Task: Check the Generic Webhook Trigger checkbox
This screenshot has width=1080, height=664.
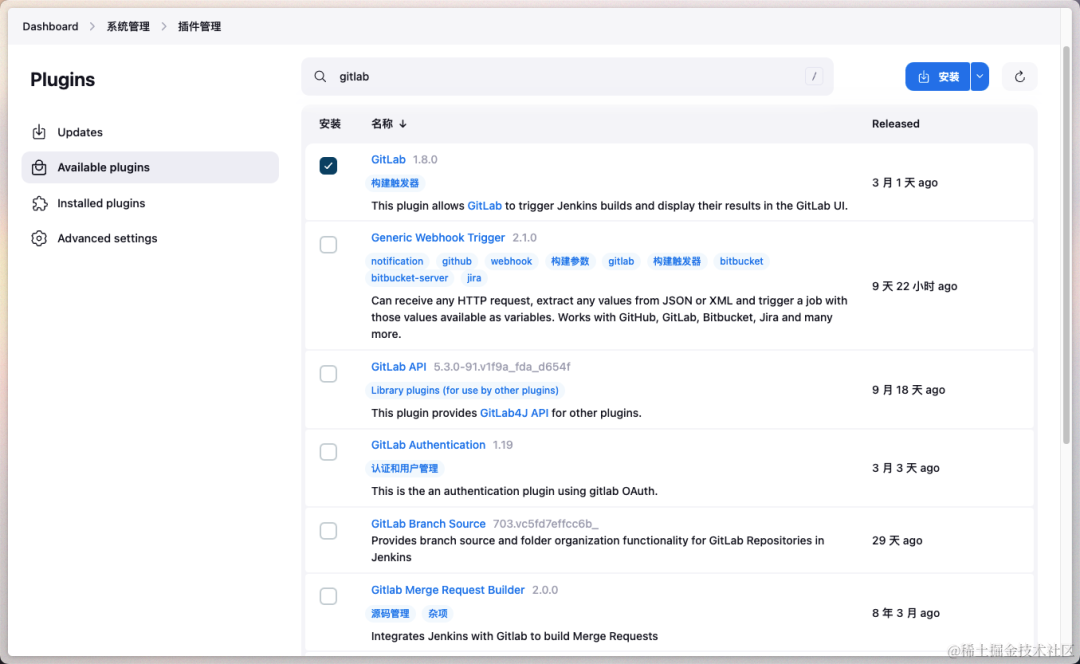Action: pos(329,245)
